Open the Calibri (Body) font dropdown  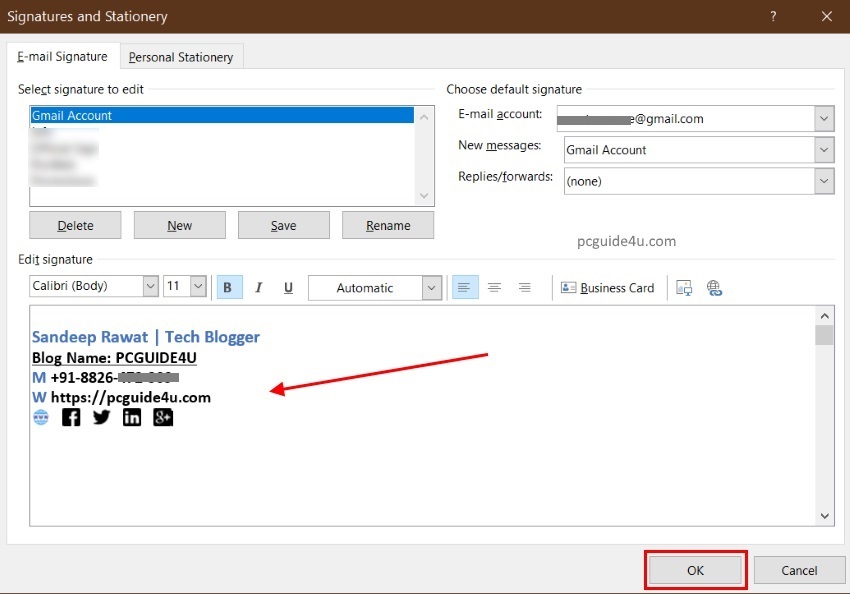pyautogui.click(x=150, y=287)
